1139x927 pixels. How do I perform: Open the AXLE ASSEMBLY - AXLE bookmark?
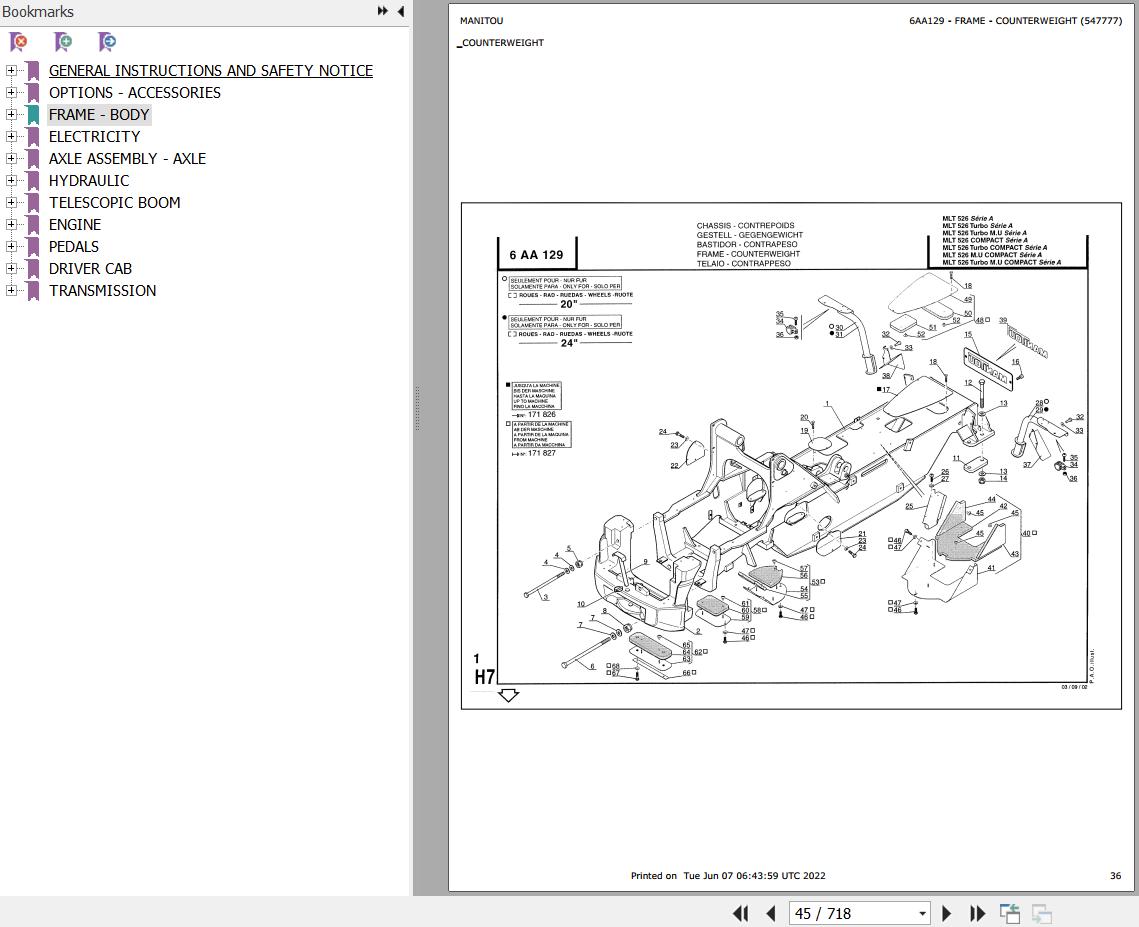(x=127, y=158)
